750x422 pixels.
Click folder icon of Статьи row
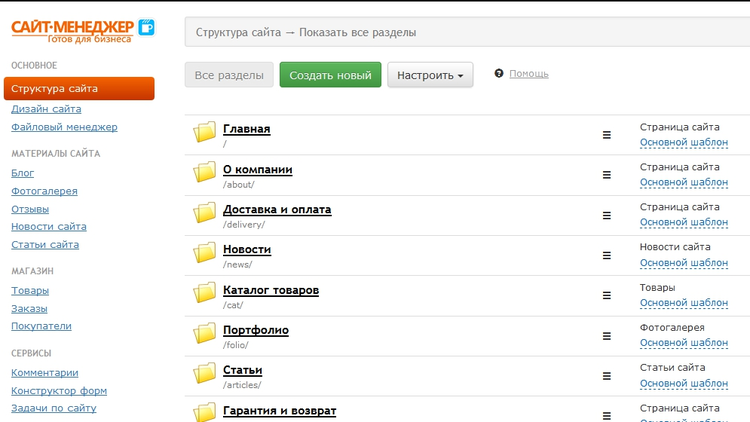(205, 373)
